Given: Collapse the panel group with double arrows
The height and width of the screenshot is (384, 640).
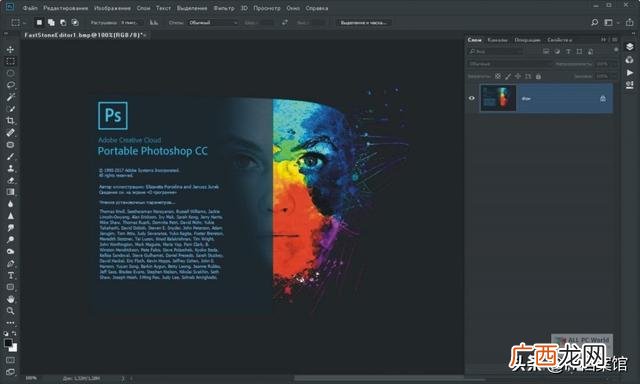Looking at the screenshot, I should (603, 40).
